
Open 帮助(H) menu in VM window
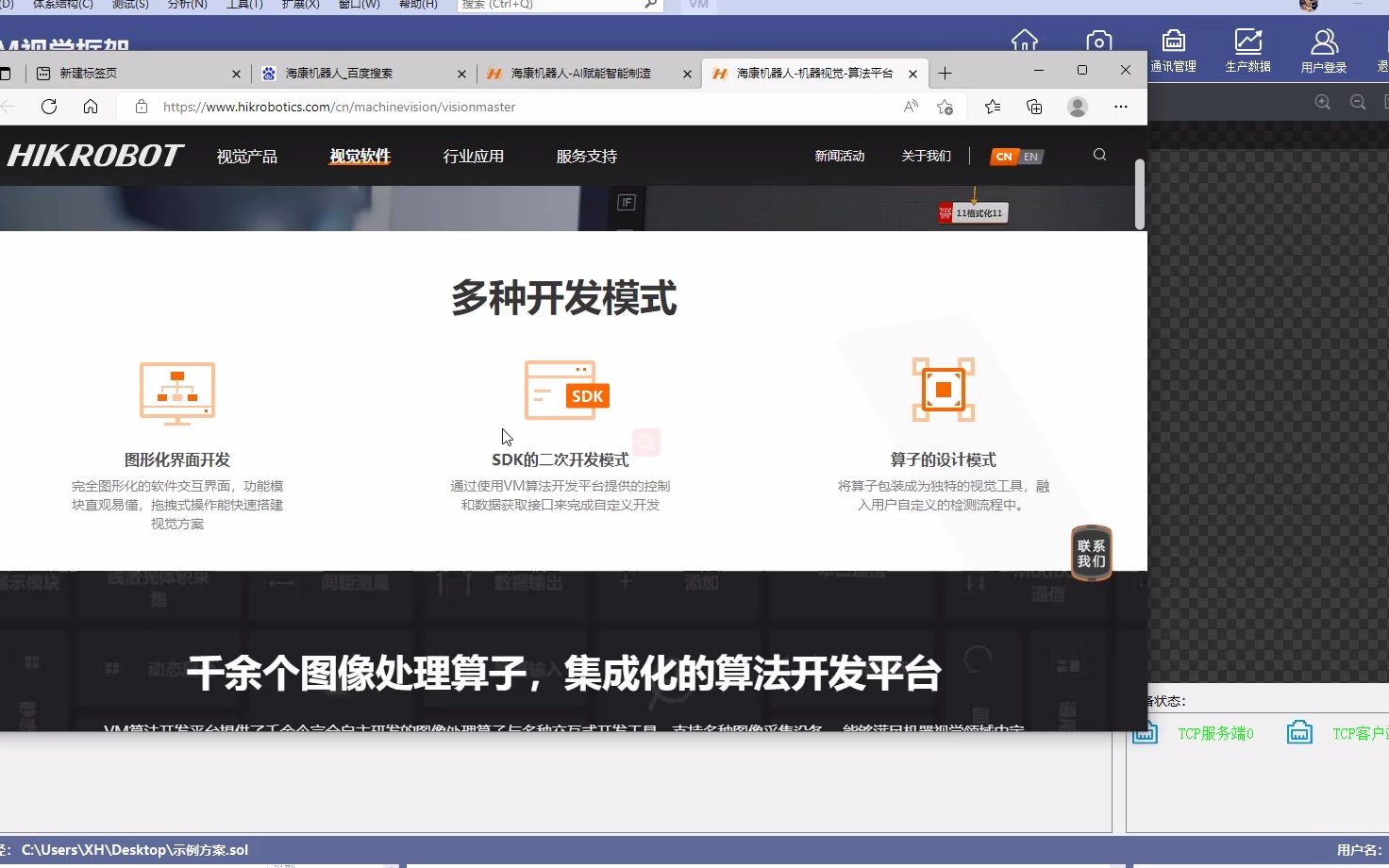(x=418, y=5)
